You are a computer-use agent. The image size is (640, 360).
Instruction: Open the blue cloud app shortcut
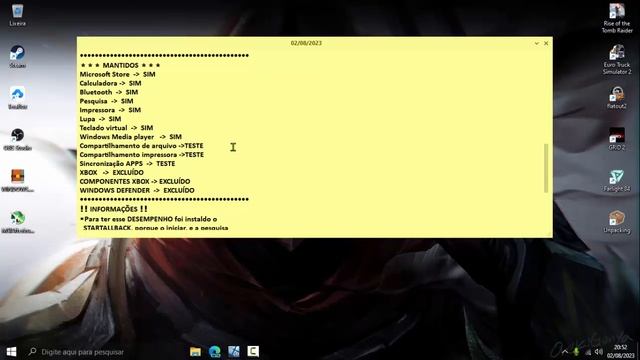coord(18,98)
